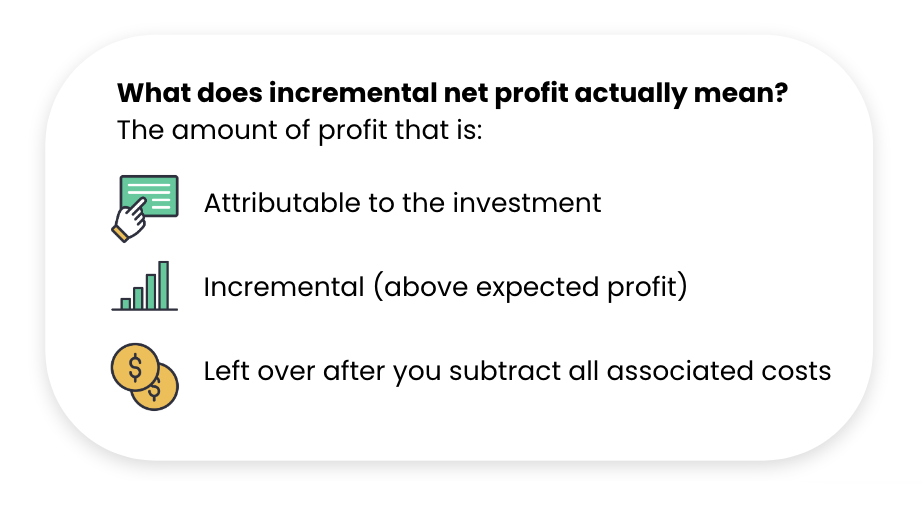Select the line 'The amount of profit that is:'
The width and height of the screenshot is (922, 508).
[x=299, y=130]
